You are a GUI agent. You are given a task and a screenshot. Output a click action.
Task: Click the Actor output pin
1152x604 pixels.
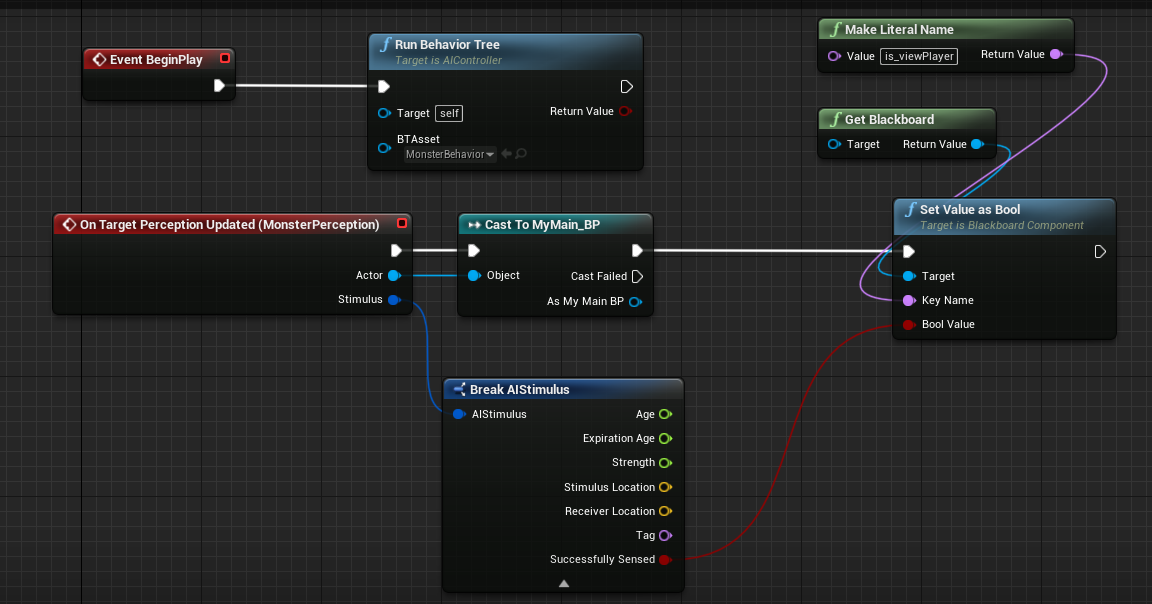point(395,276)
